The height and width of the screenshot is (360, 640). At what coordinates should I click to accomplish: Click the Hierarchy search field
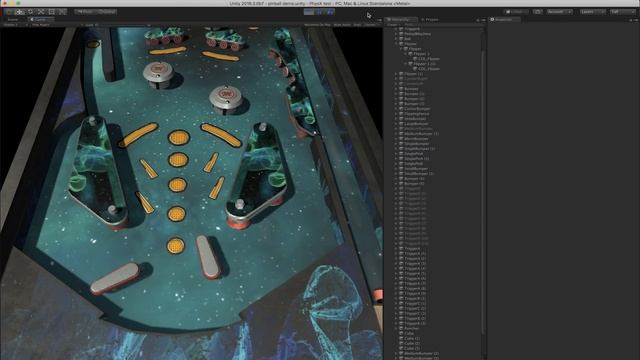coord(443,25)
